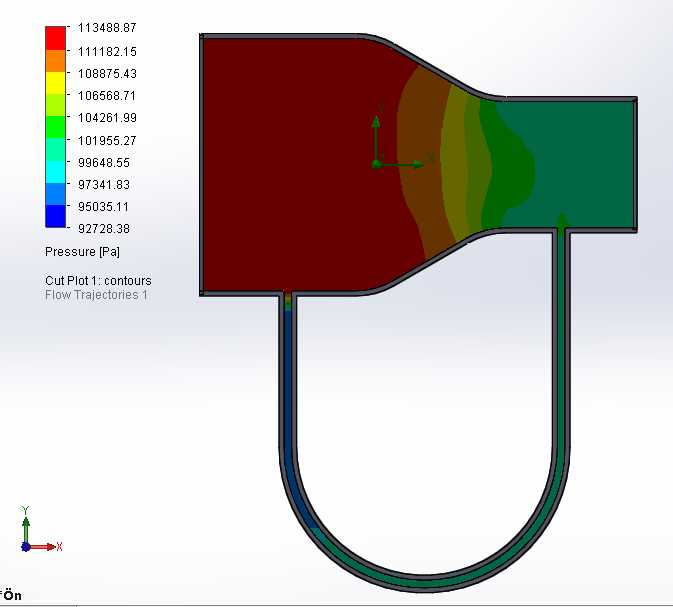Select the Cut Plot 1: contours label
This screenshot has width=673, height=607.
pos(98,281)
